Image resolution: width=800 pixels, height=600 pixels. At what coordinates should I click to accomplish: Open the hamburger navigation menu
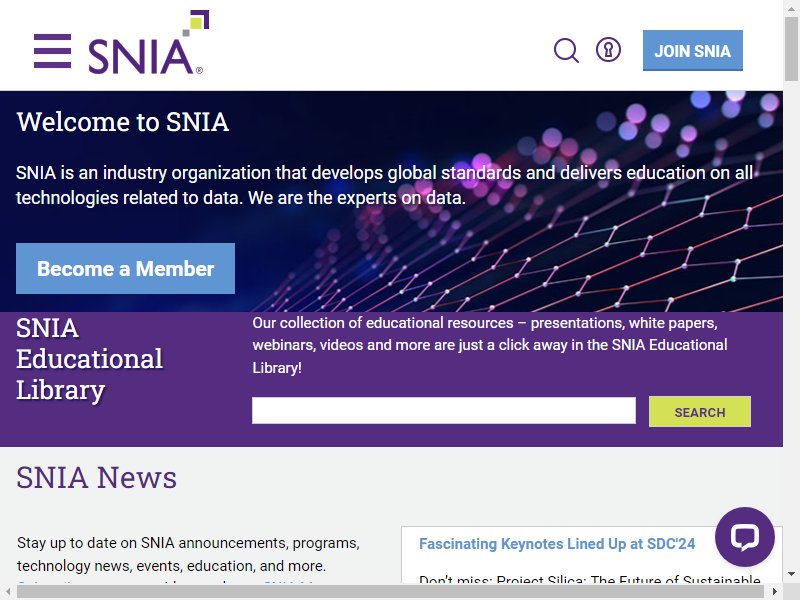(52, 51)
